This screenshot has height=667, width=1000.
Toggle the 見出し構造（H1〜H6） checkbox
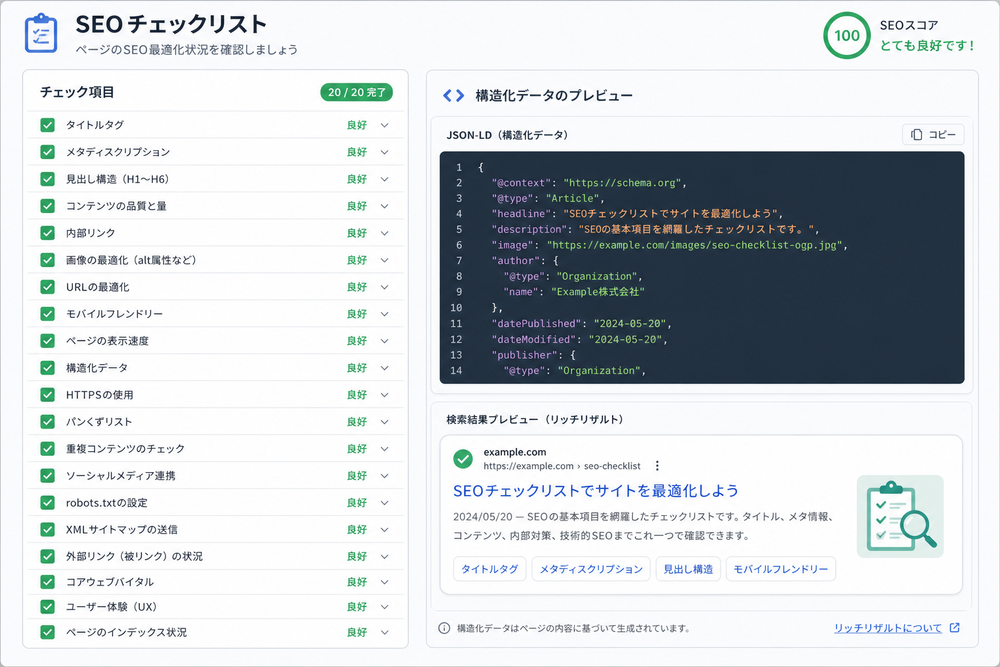tap(47, 179)
